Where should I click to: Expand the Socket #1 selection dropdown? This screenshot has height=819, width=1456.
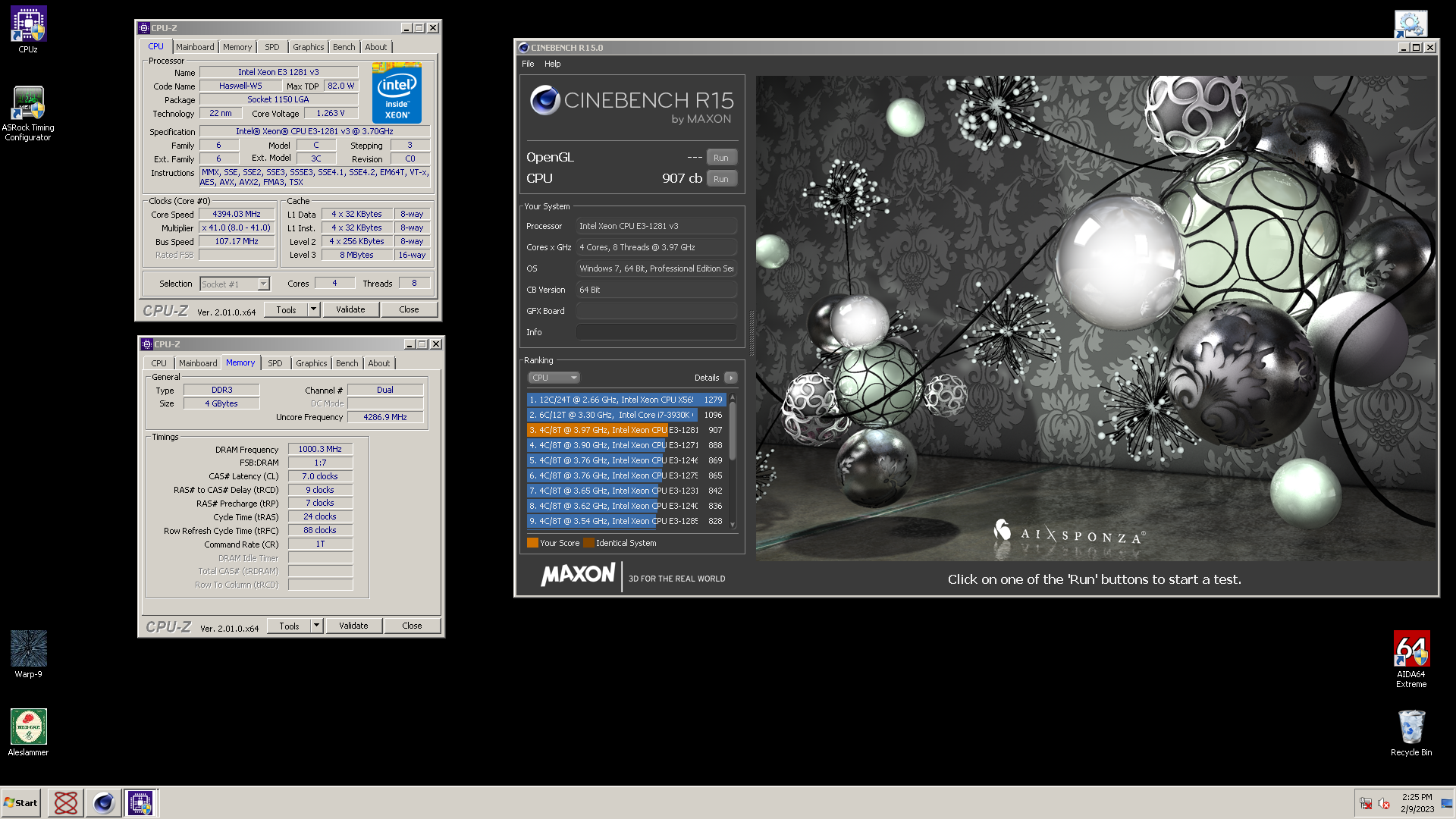[x=263, y=284]
